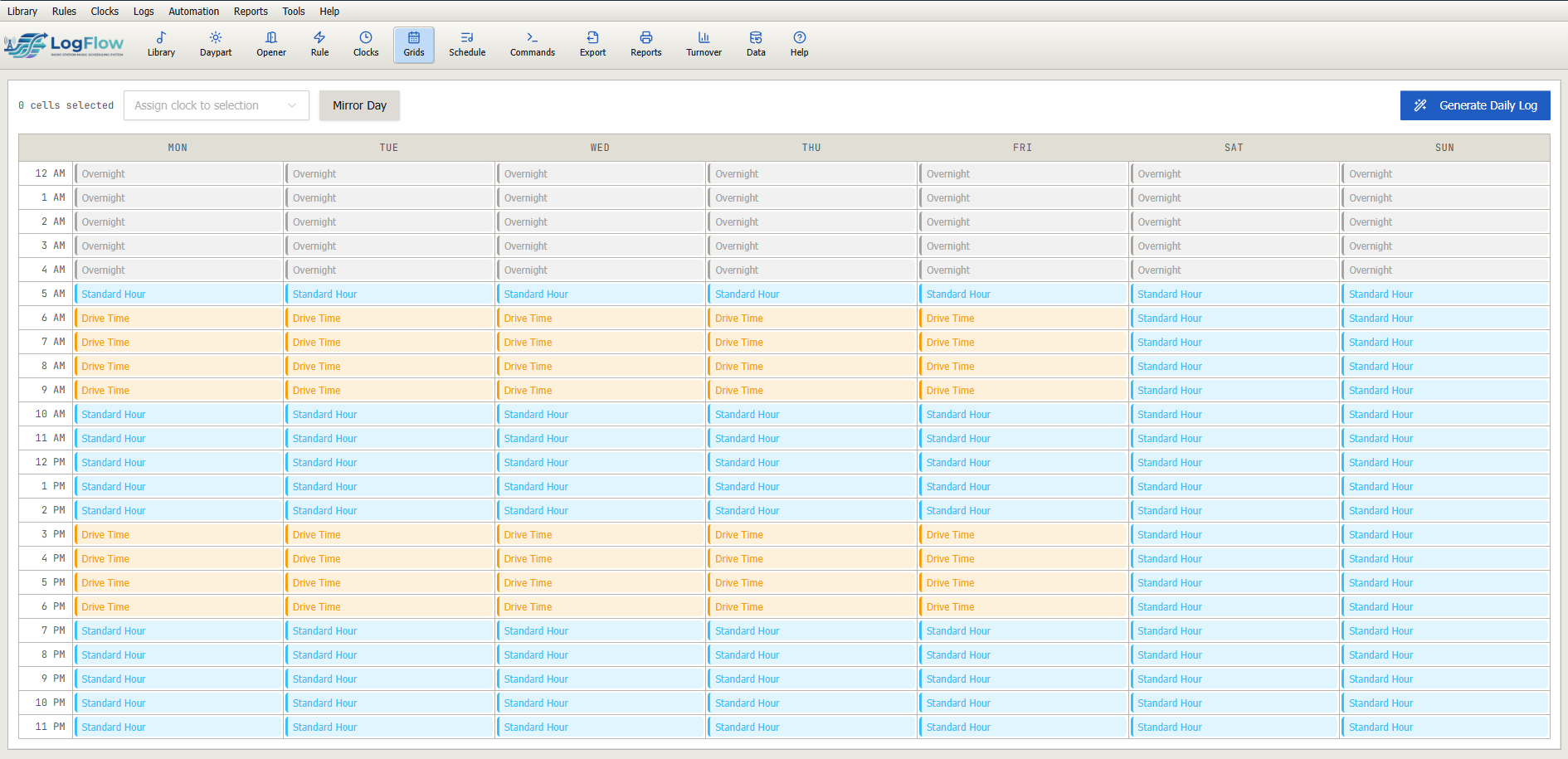1568x759 pixels.
Task: Open the Daypart sun icon
Action: click(x=216, y=45)
